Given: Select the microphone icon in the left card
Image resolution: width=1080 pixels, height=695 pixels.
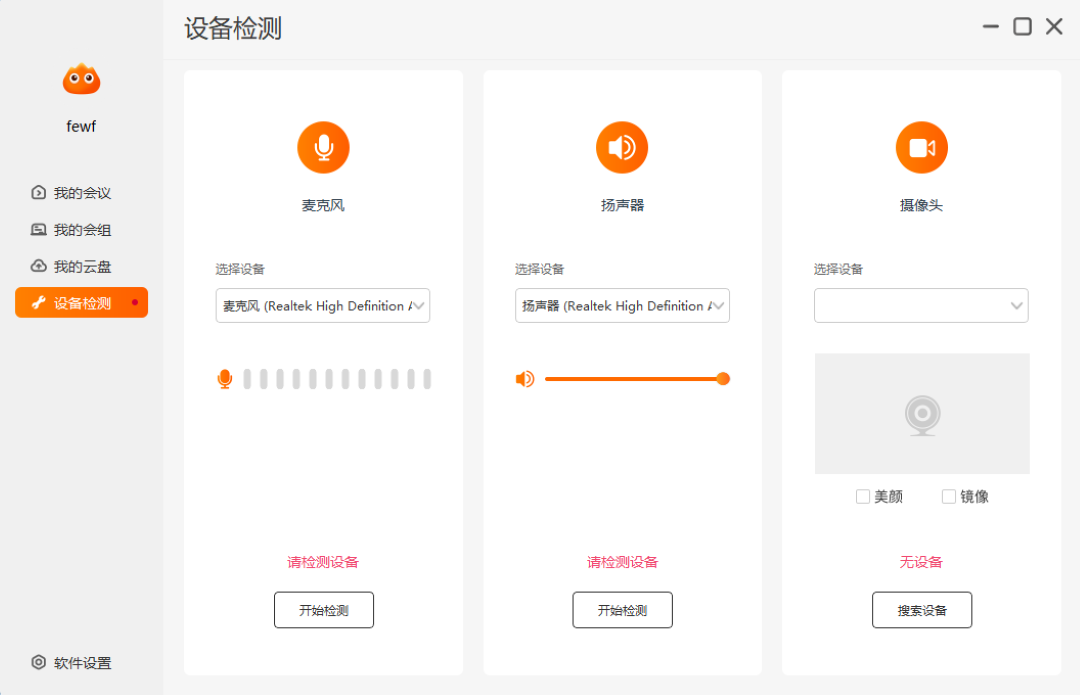Looking at the screenshot, I should tap(323, 146).
